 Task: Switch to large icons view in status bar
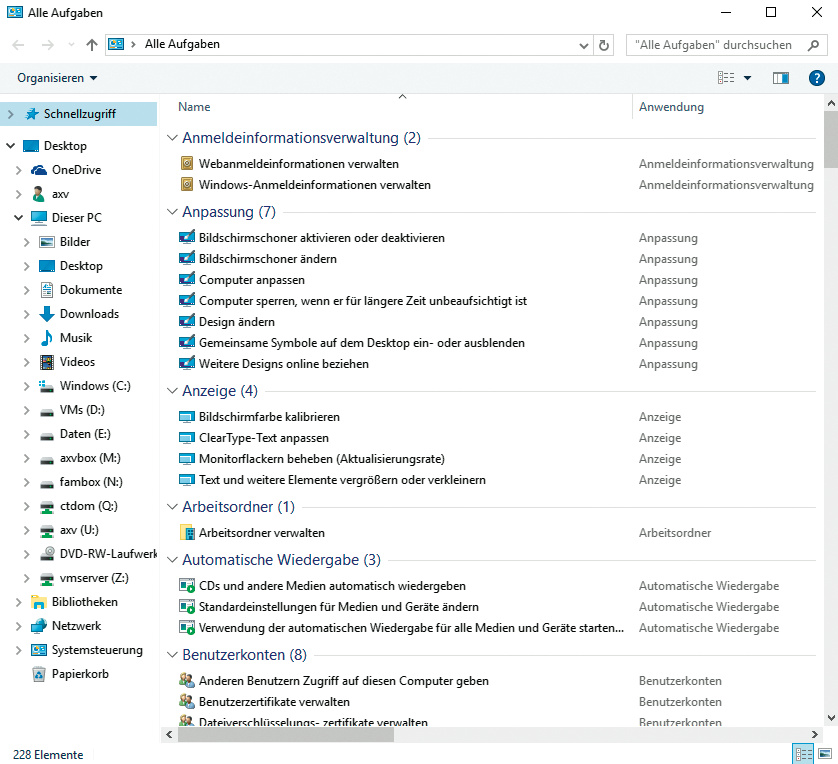point(825,754)
